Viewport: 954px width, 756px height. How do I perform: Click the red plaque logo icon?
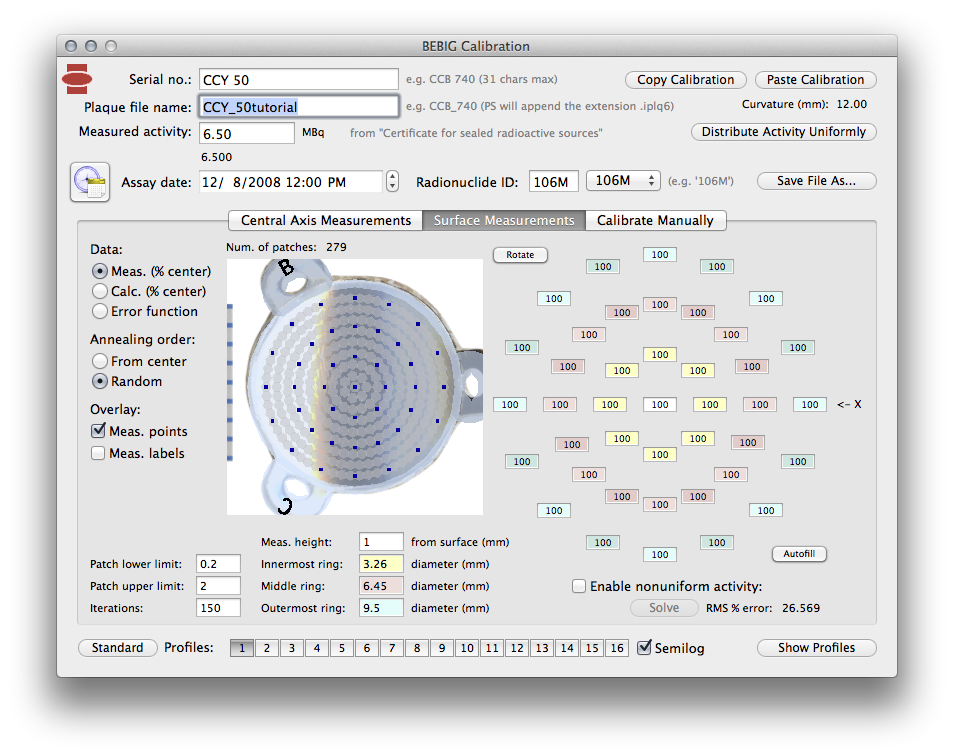77,79
